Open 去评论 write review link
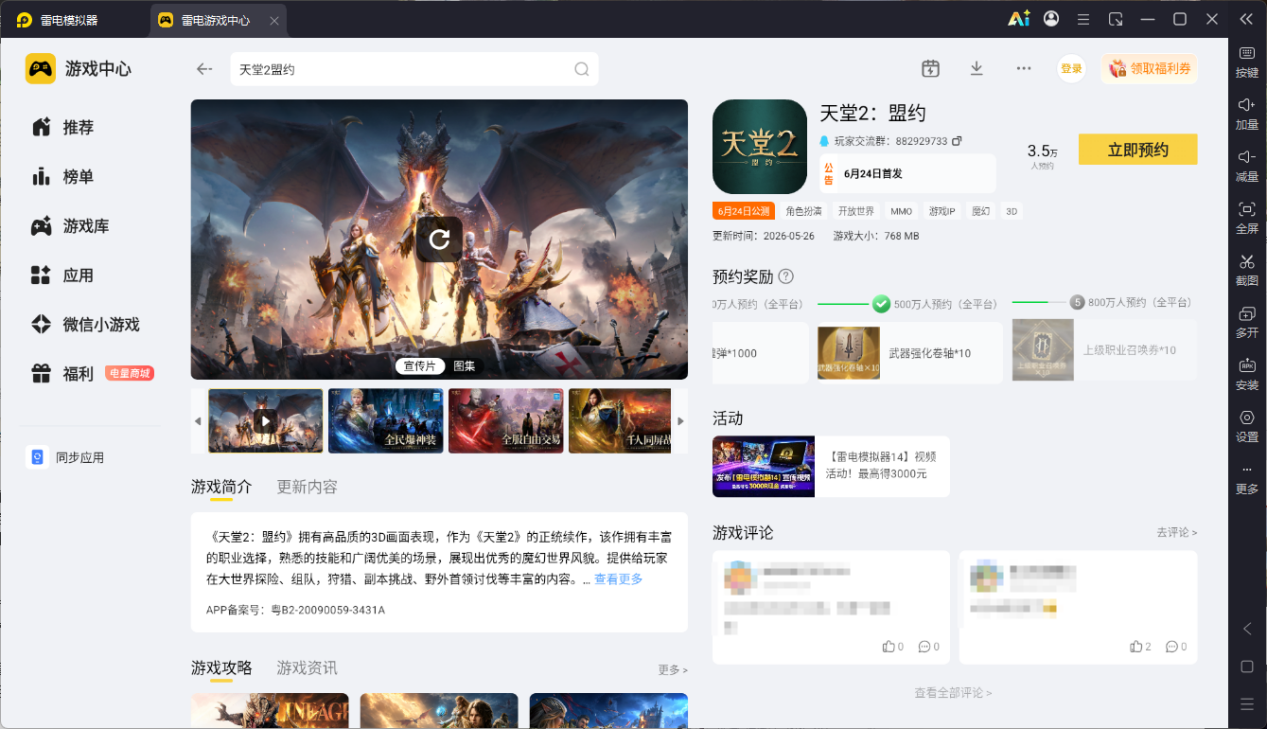Screen dimensions: 1267x729 (1176, 533)
